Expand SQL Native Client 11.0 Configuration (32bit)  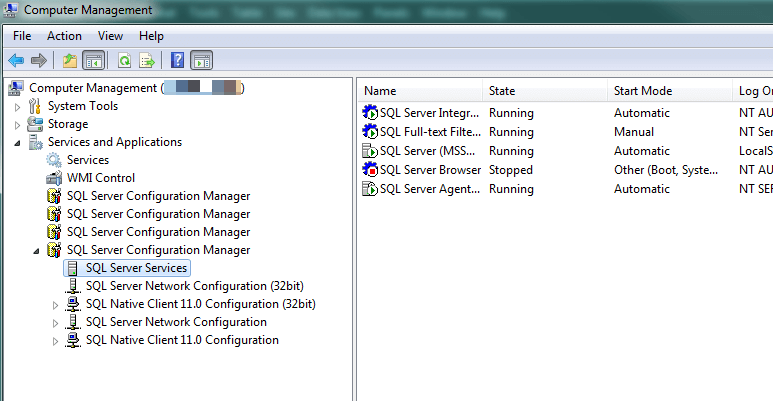coord(55,305)
